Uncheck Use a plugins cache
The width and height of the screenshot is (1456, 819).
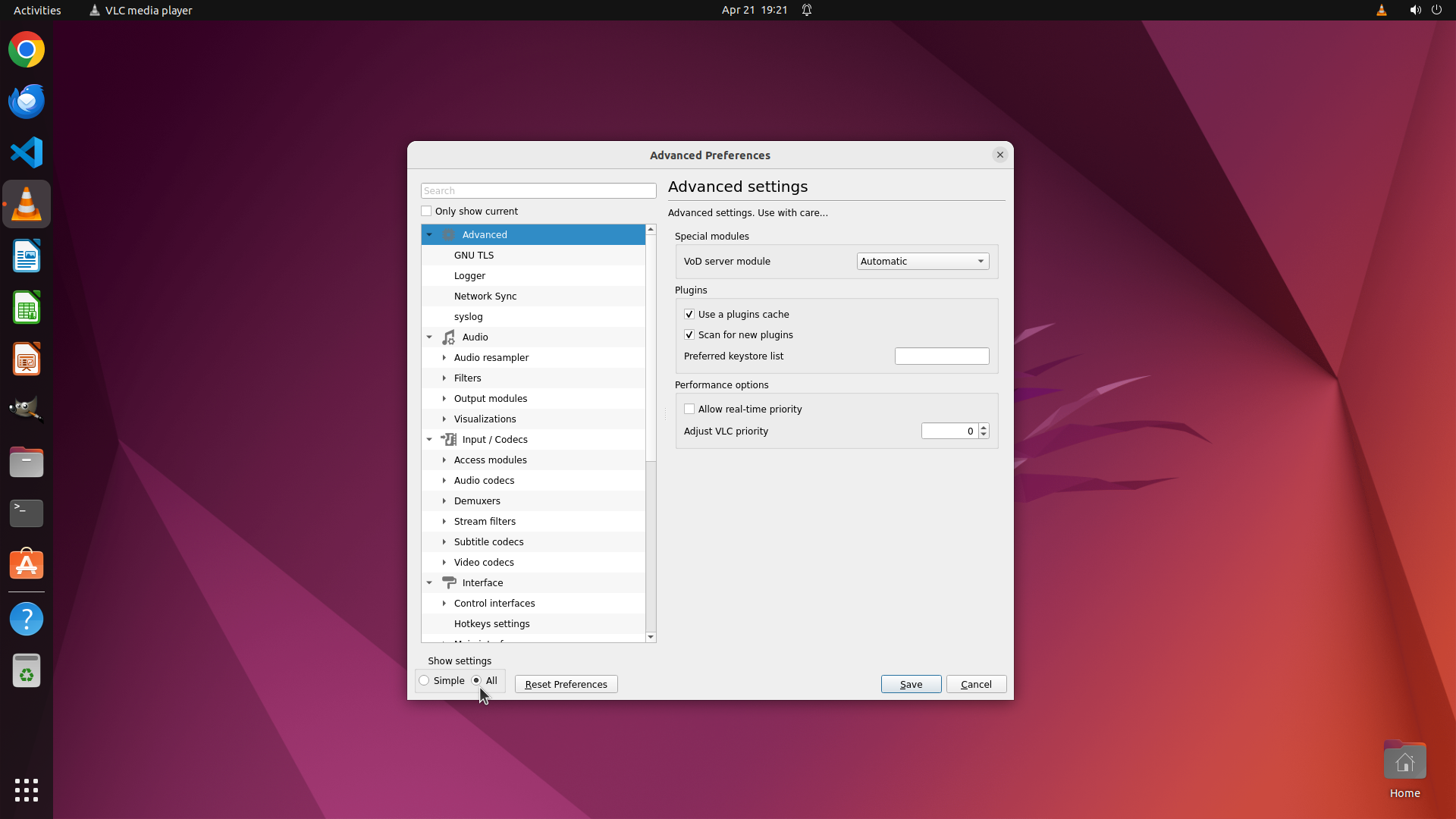pos(689,314)
